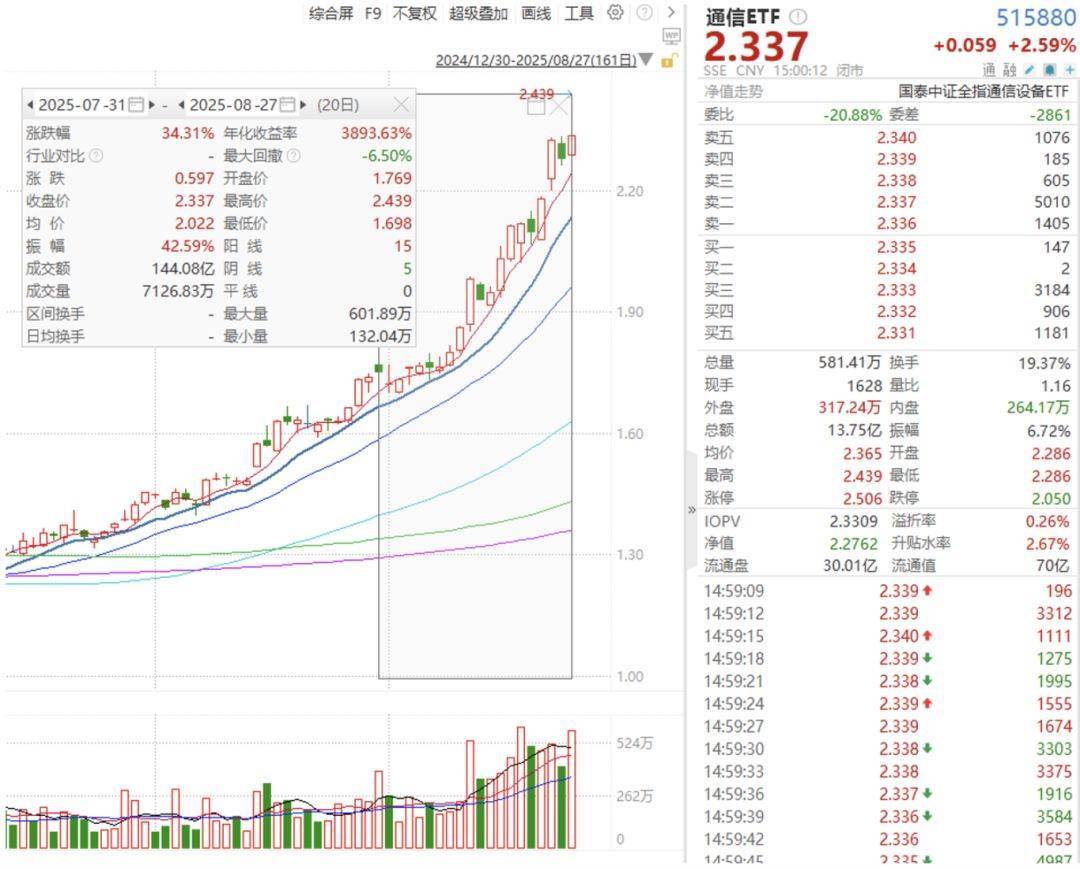This screenshot has height=869, width=1080.
Task: Click the pencil note icon
Action: (x=1030, y=70)
